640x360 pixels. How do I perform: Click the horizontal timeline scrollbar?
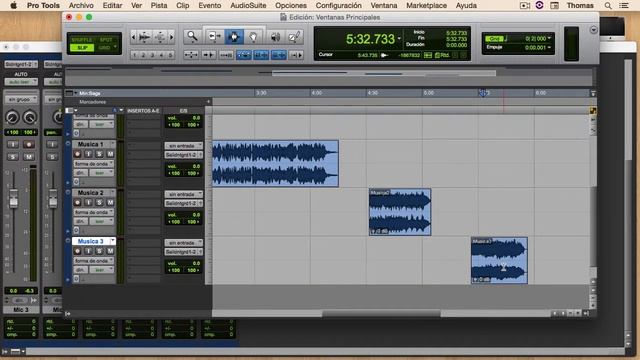(x=381, y=313)
